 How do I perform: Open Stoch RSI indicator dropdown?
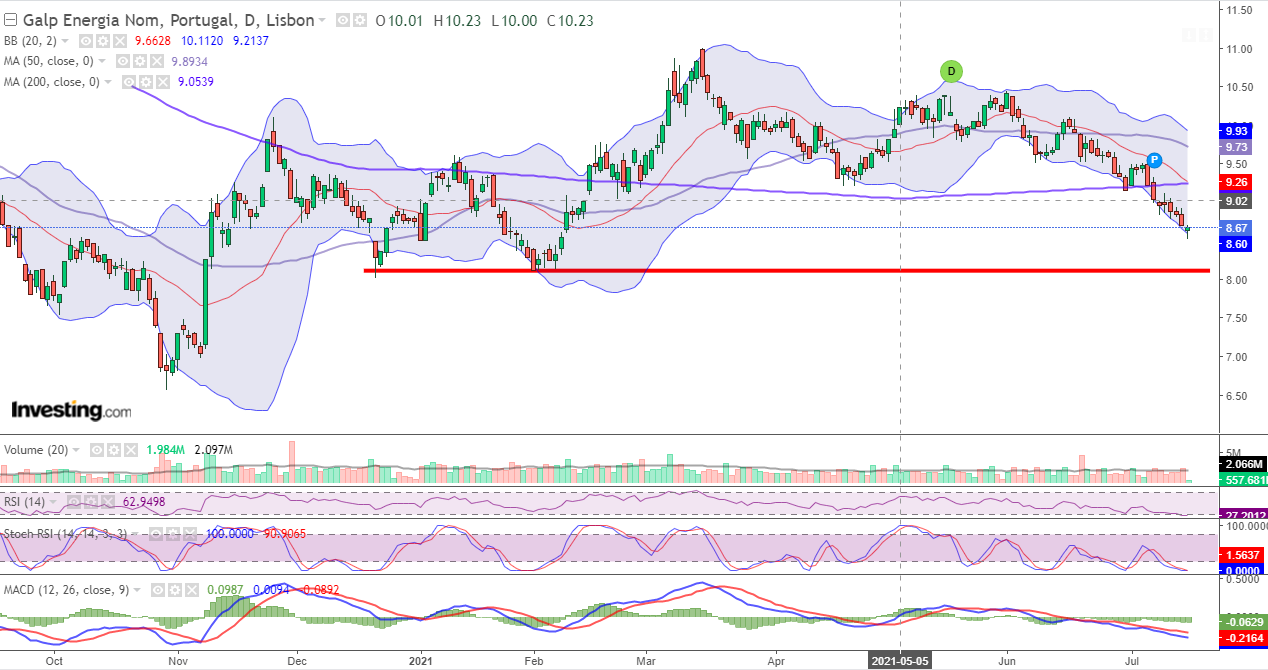point(136,533)
